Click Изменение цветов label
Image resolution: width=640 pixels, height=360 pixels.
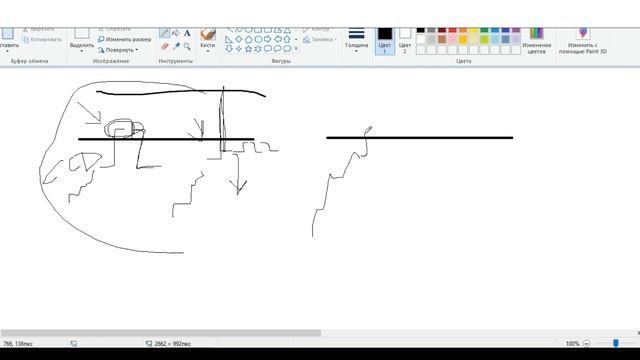tap(536, 48)
